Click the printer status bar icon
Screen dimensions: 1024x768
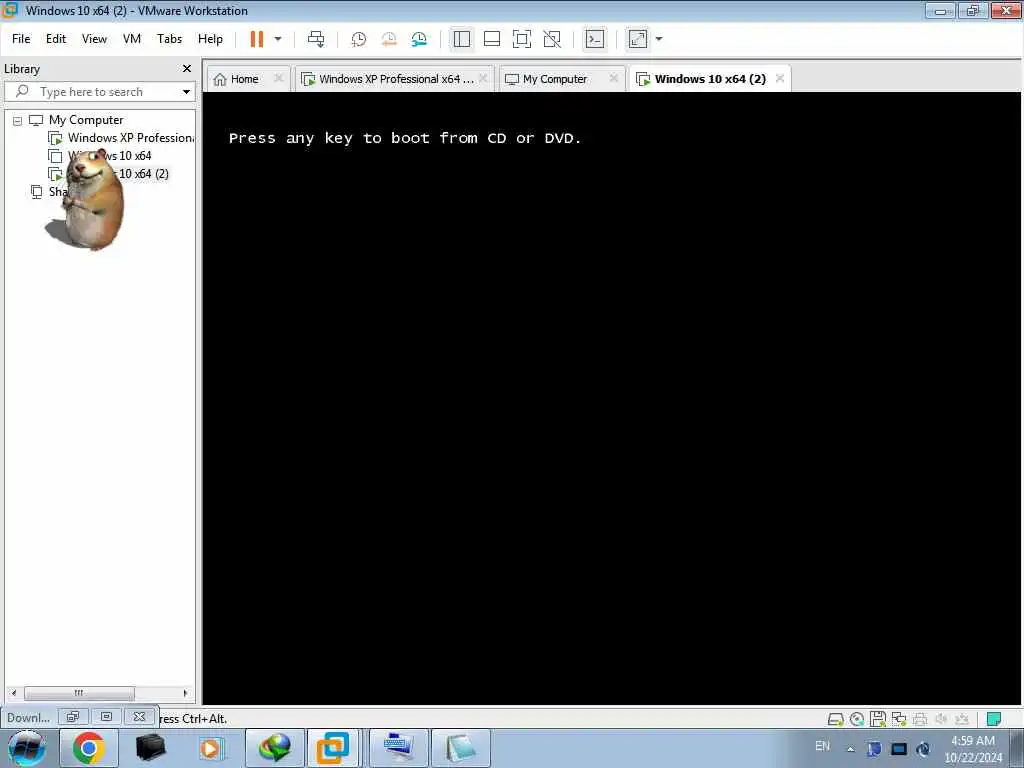coord(920,719)
